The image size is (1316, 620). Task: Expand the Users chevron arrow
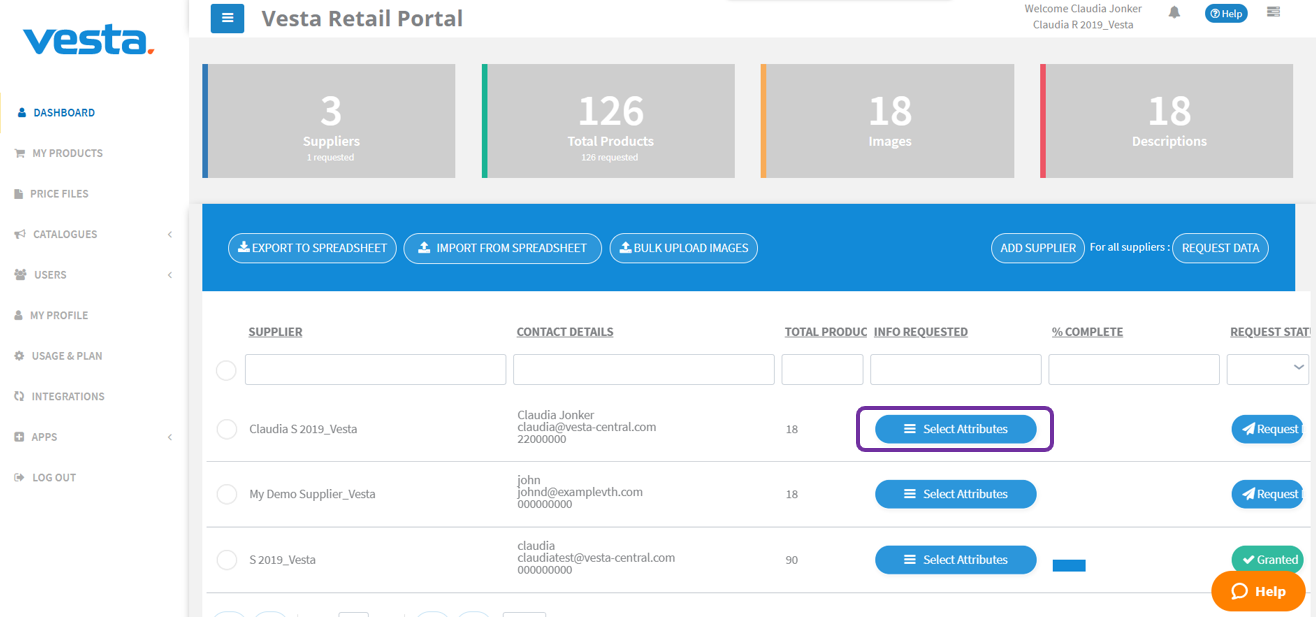coord(170,275)
